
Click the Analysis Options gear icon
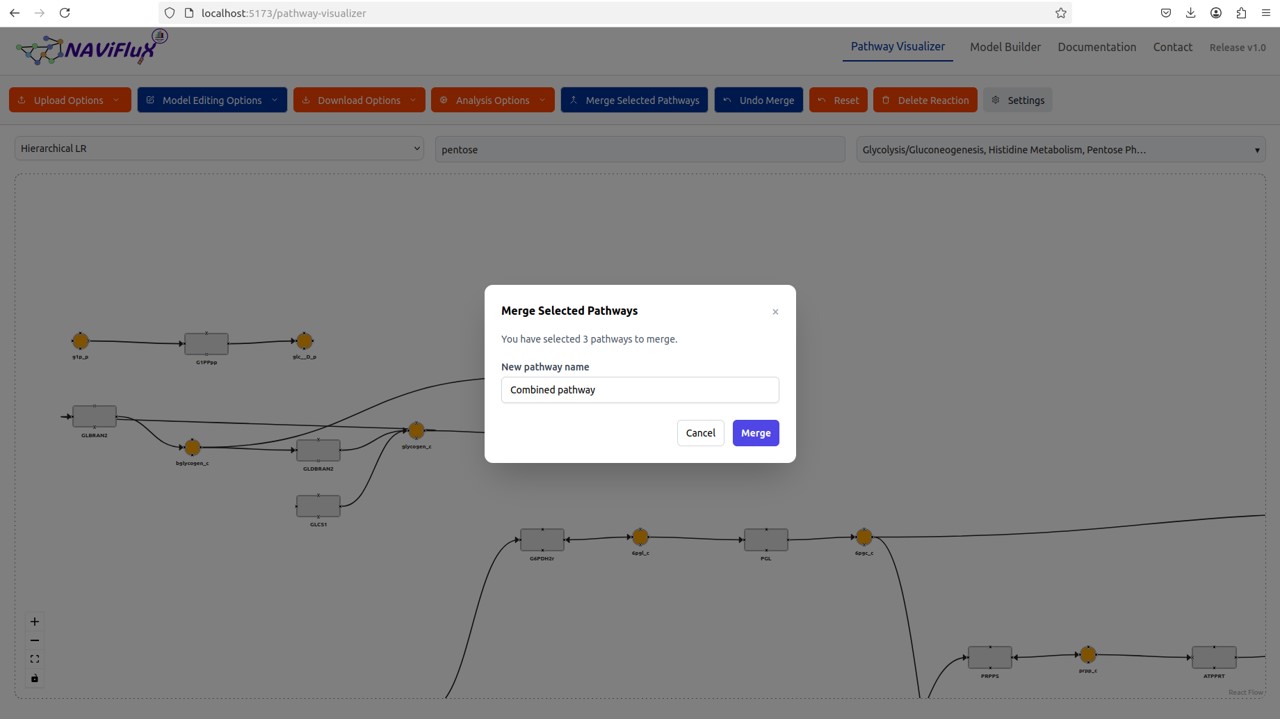pos(442,99)
